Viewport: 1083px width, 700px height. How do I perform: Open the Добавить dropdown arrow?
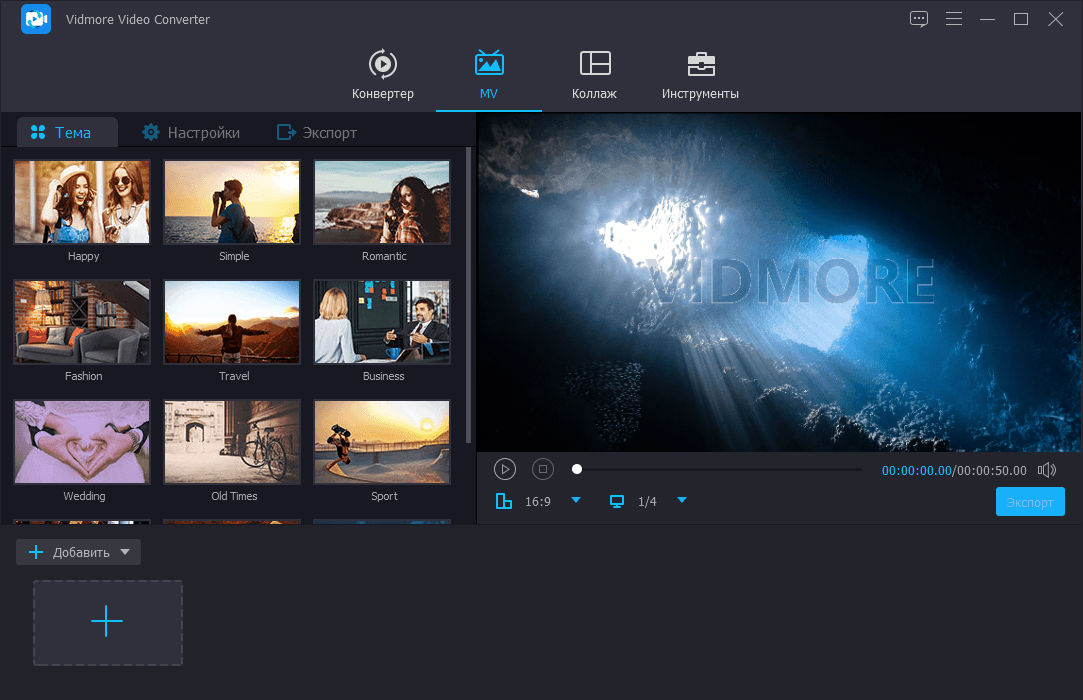click(x=125, y=552)
